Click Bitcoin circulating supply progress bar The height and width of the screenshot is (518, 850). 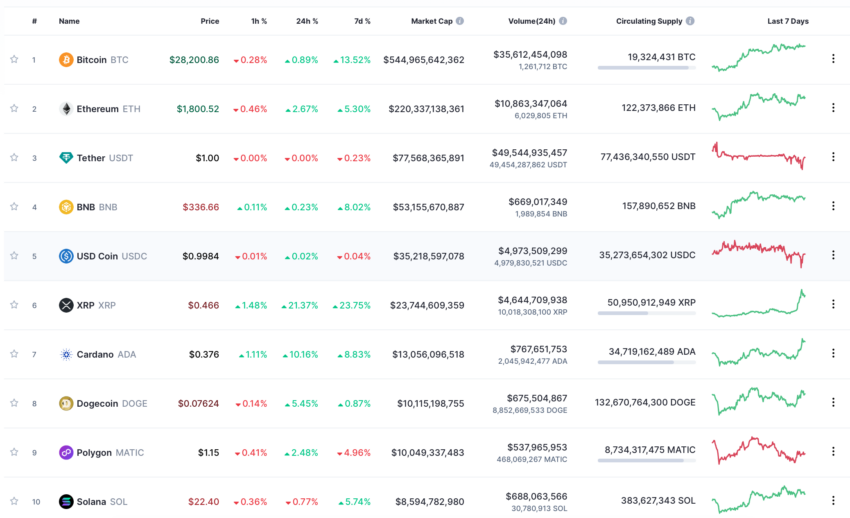point(647,68)
